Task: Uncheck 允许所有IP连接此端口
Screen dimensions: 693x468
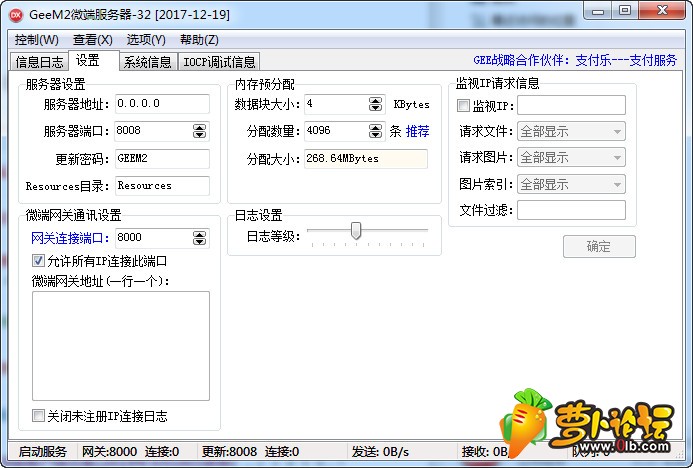Action: (x=38, y=261)
